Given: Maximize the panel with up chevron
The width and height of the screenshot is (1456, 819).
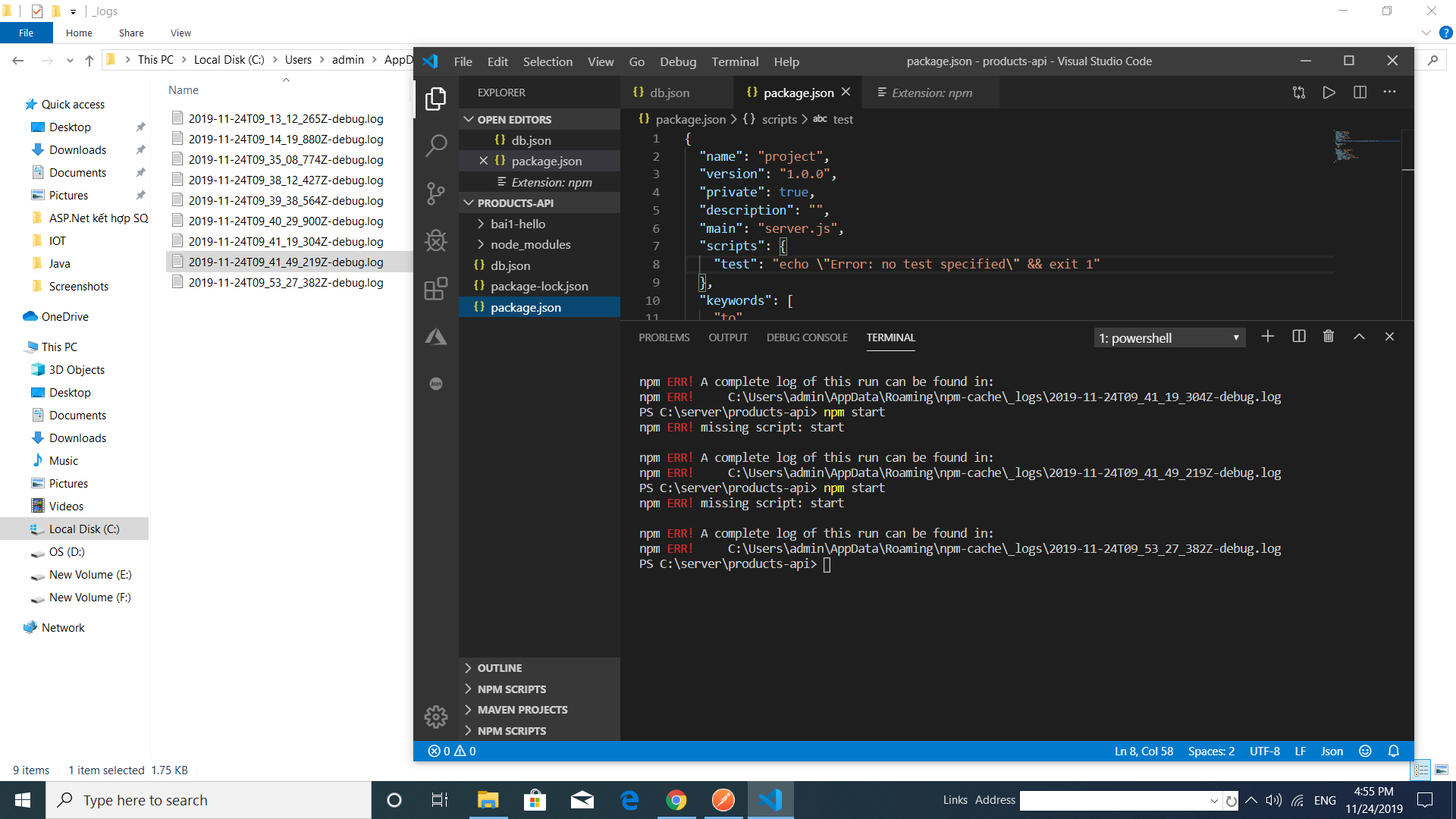Looking at the screenshot, I should 1359,336.
